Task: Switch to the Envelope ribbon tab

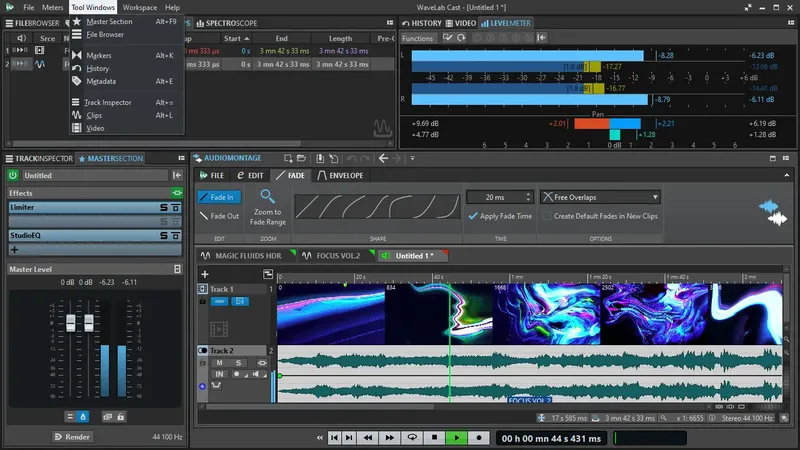Action: (340, 175)
